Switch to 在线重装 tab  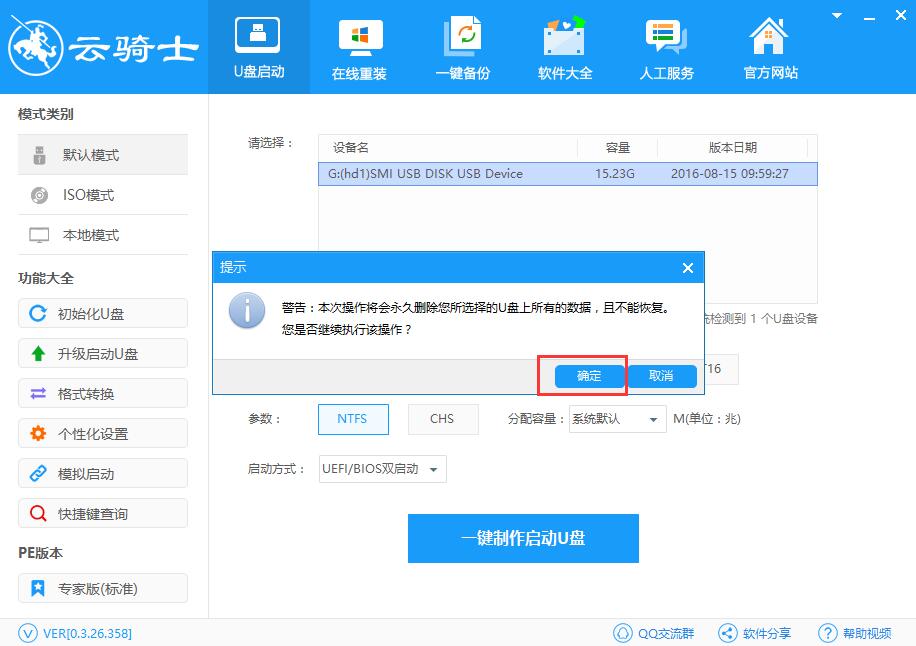coord(359,47)
